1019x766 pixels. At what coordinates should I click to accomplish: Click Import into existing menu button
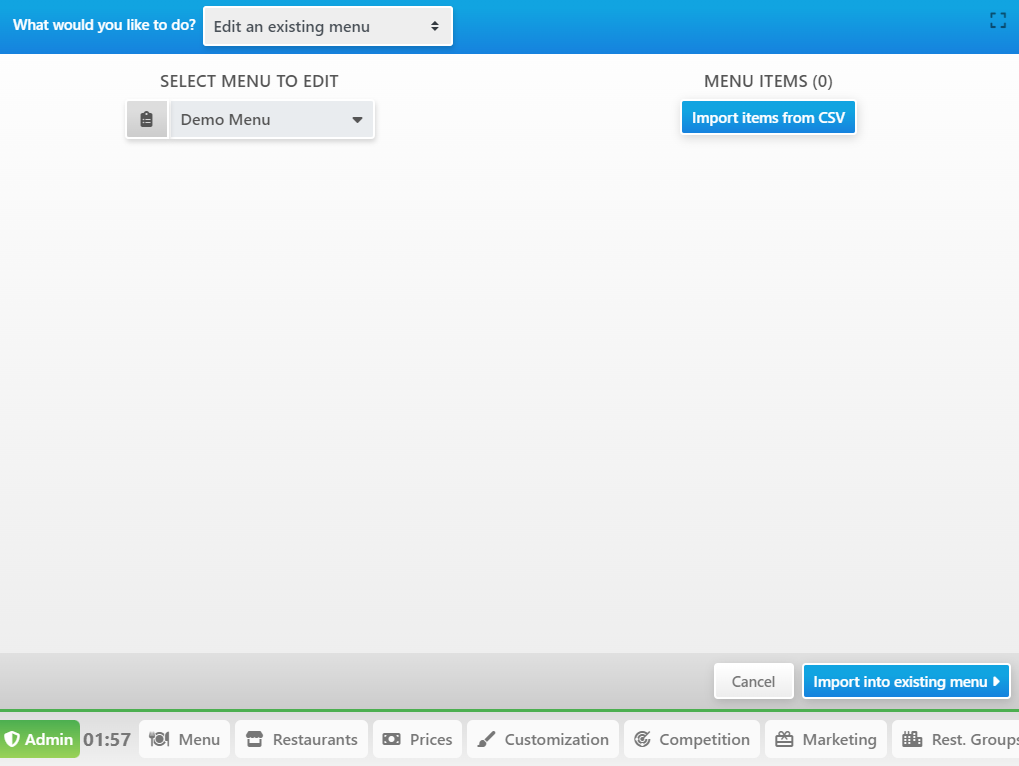point(906,682)
